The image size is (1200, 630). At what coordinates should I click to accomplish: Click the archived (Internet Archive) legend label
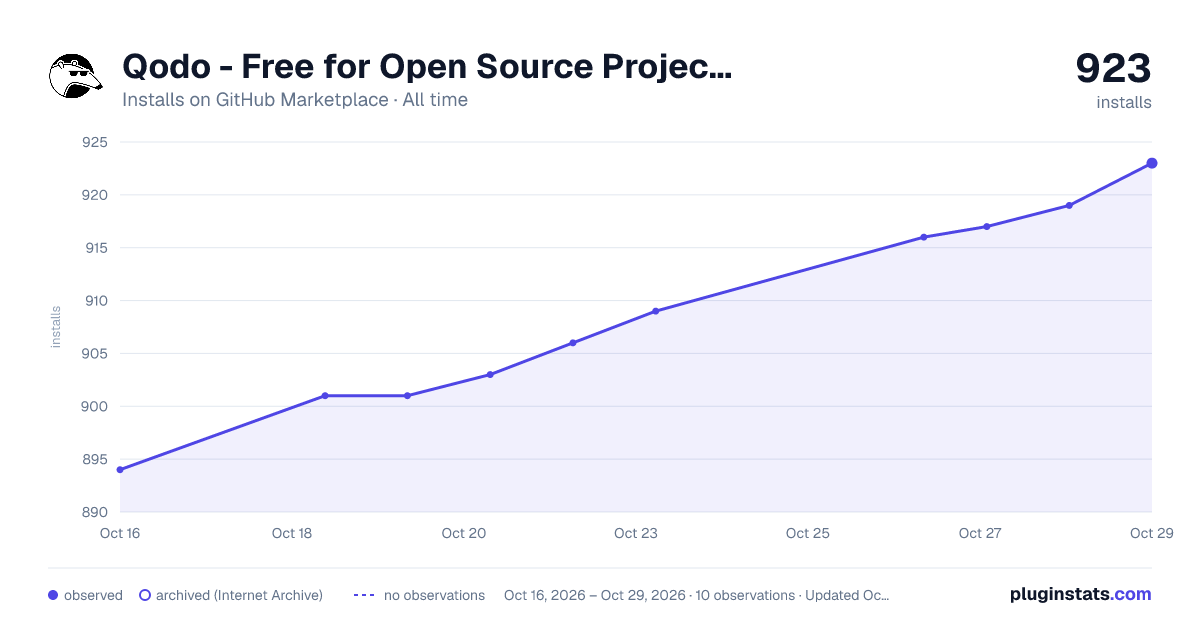[239, 595]
